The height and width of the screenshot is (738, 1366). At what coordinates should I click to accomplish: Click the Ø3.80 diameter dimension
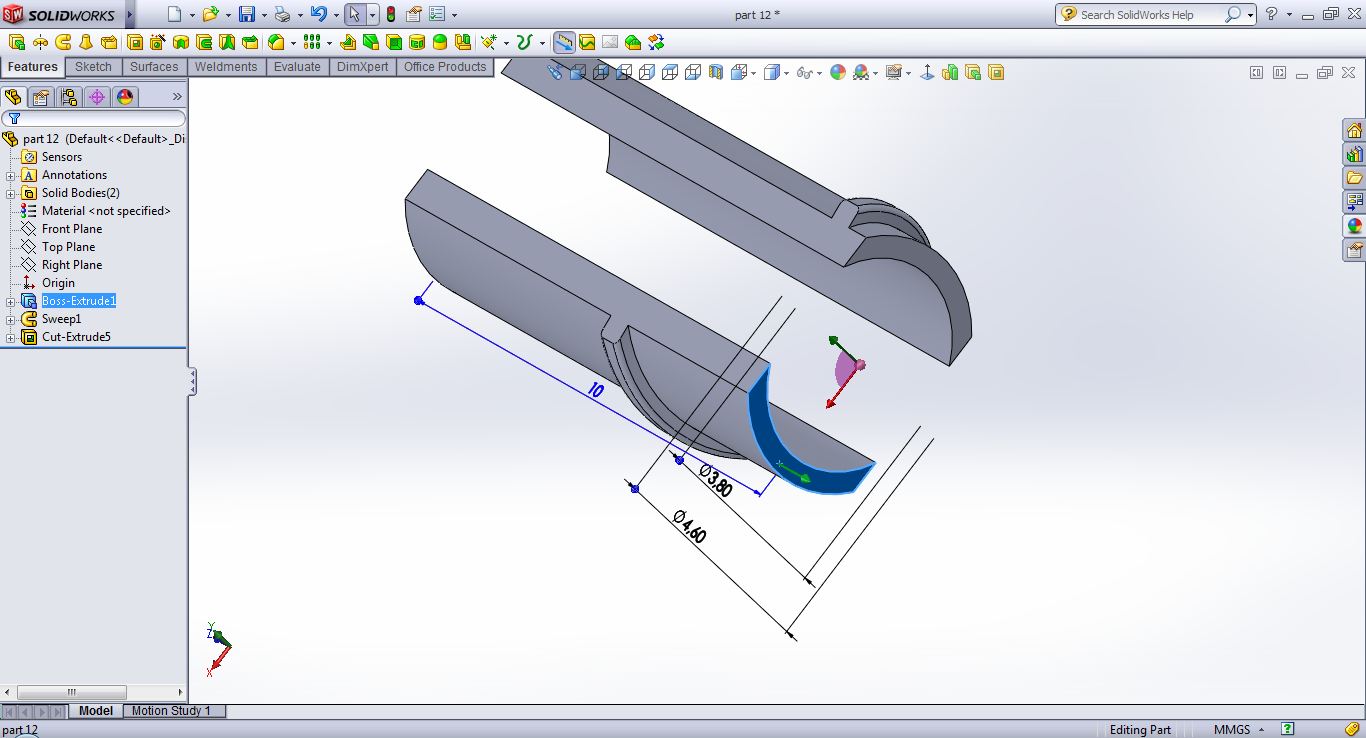click(x=716, y=481)
